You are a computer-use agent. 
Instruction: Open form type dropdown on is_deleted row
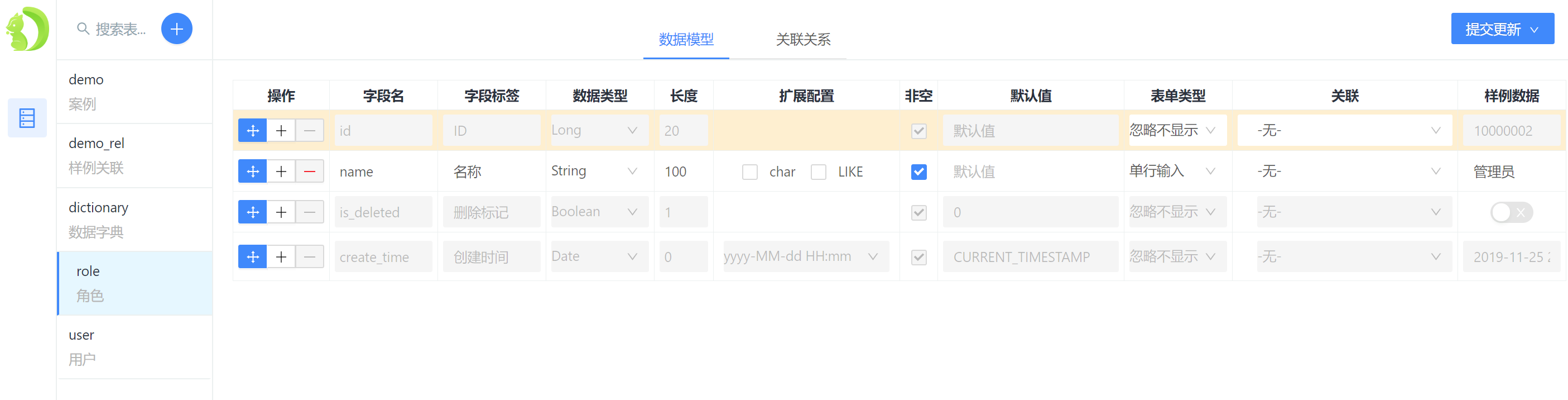click(x=1178, y=212)
